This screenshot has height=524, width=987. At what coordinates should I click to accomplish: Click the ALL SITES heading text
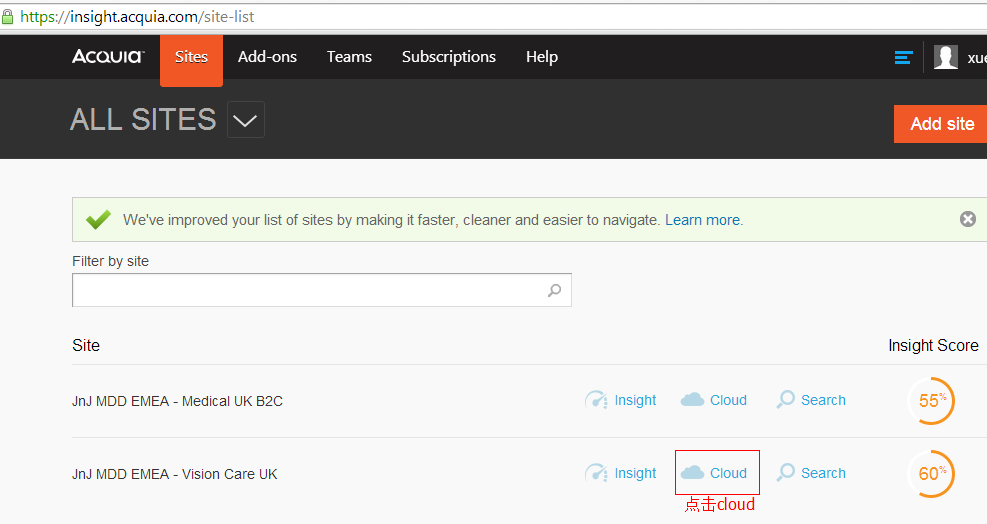[x=143, y=120]
